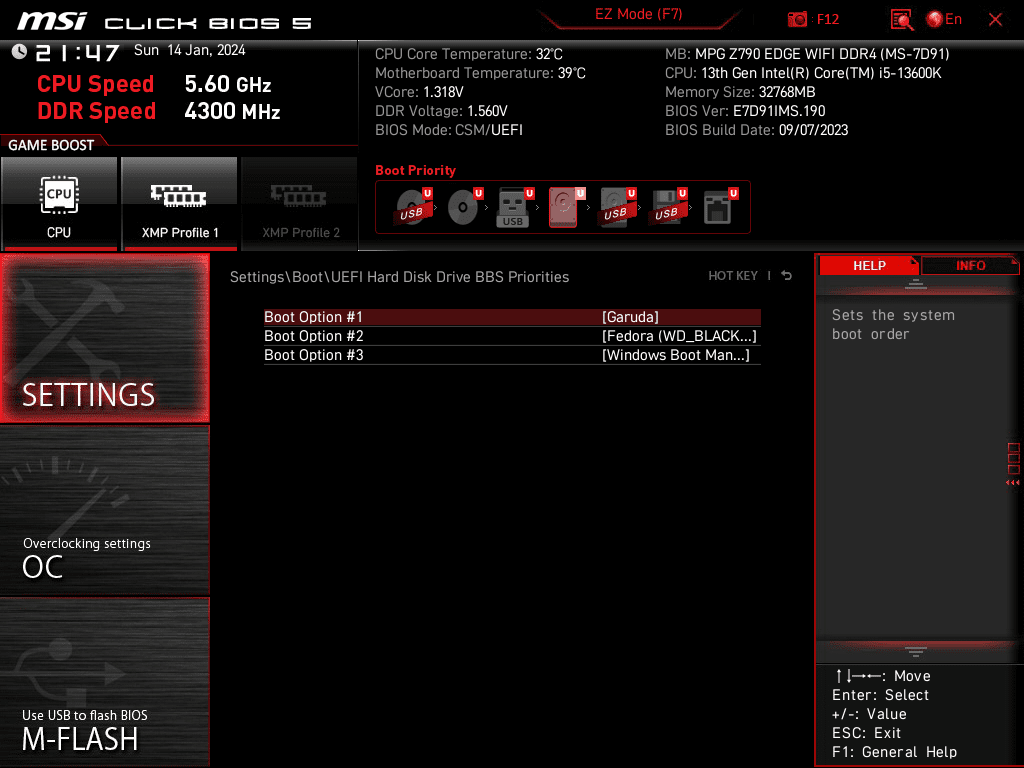Viewport: 1024px width, 768px height.
Task: Select the USB hard disk boot priority icon
Action: tap(617, 207)
